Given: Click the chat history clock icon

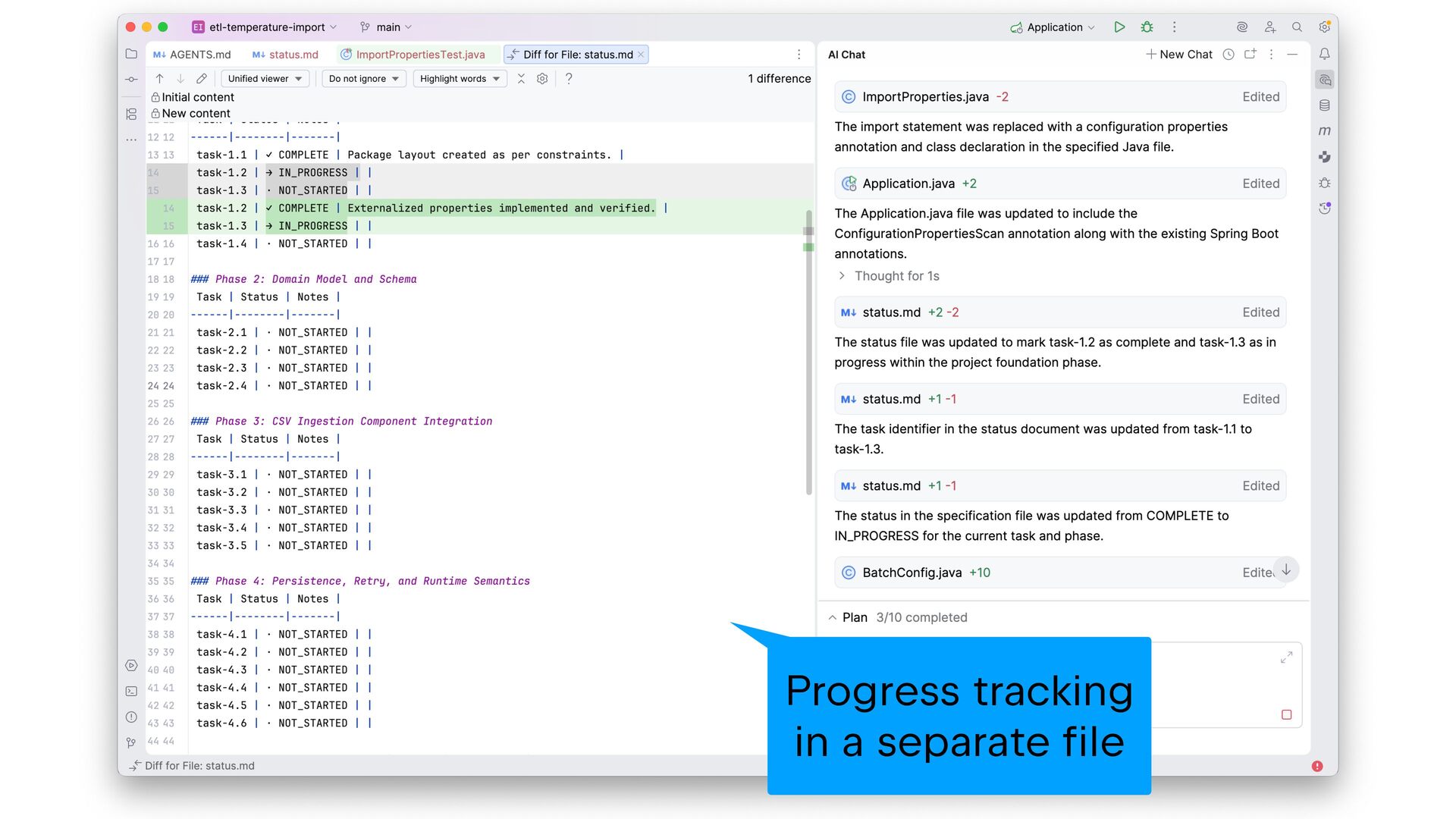Looking at the screenshot, I should 1228,55.
